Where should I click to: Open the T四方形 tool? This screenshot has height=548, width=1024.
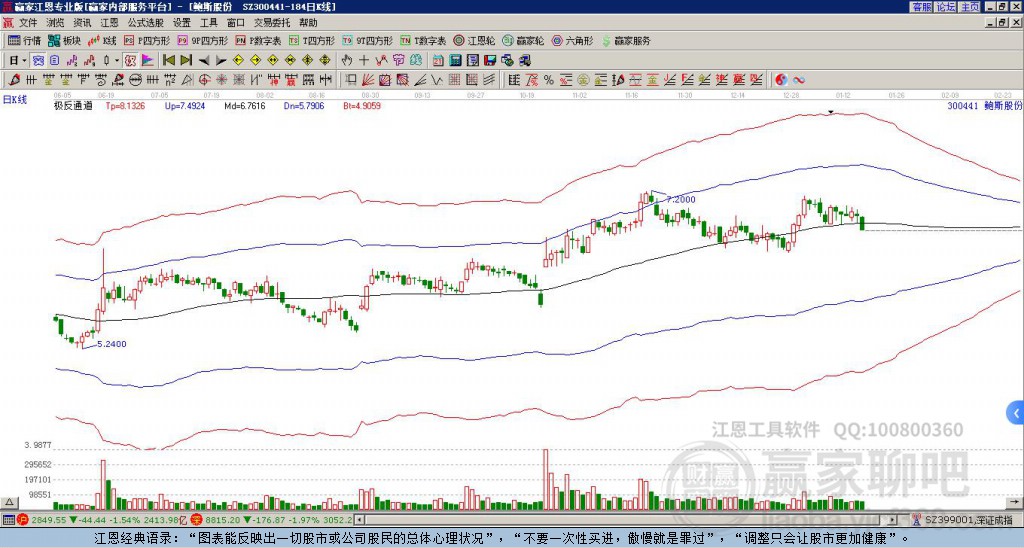(x=312, y=40)
